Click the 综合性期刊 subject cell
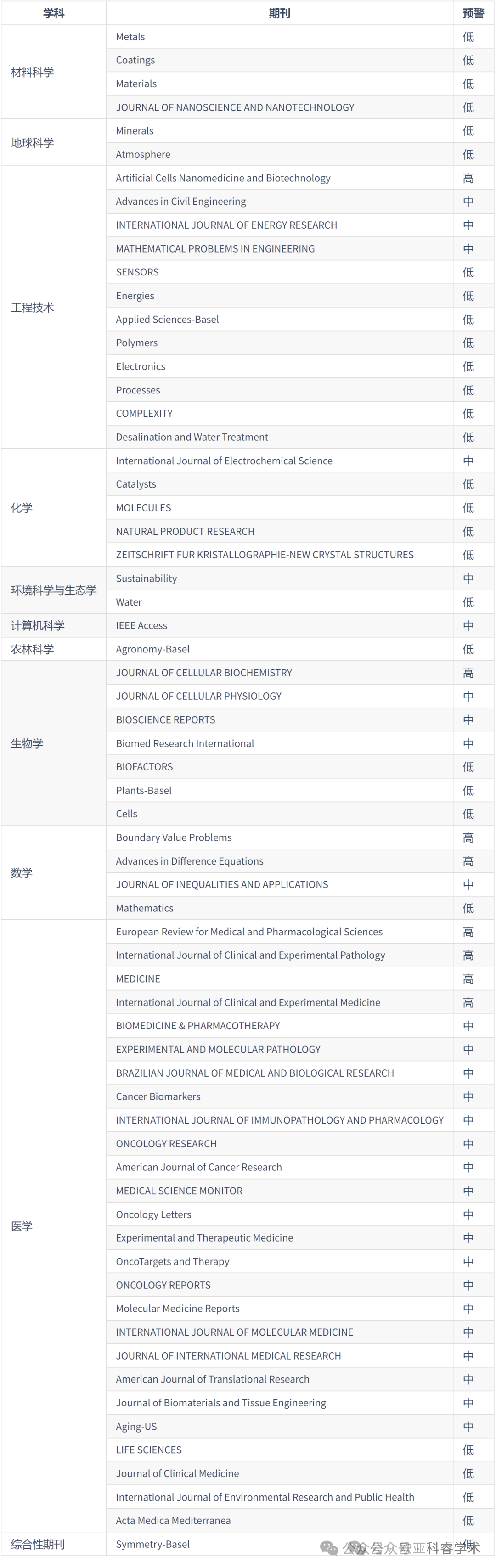Image resolution: width=496 pixels, height=1568 pixels. click(54, 1544)
